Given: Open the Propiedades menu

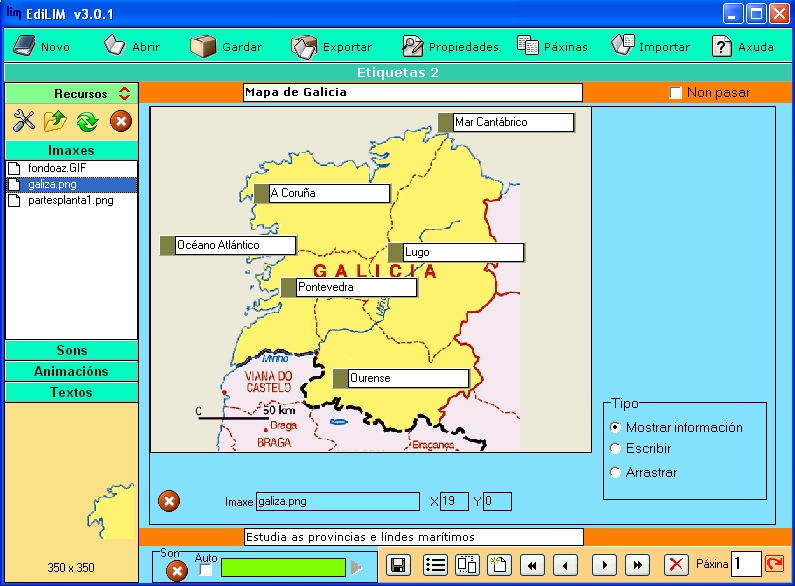Looking at the screenshot, I should (x=450, y=46).
